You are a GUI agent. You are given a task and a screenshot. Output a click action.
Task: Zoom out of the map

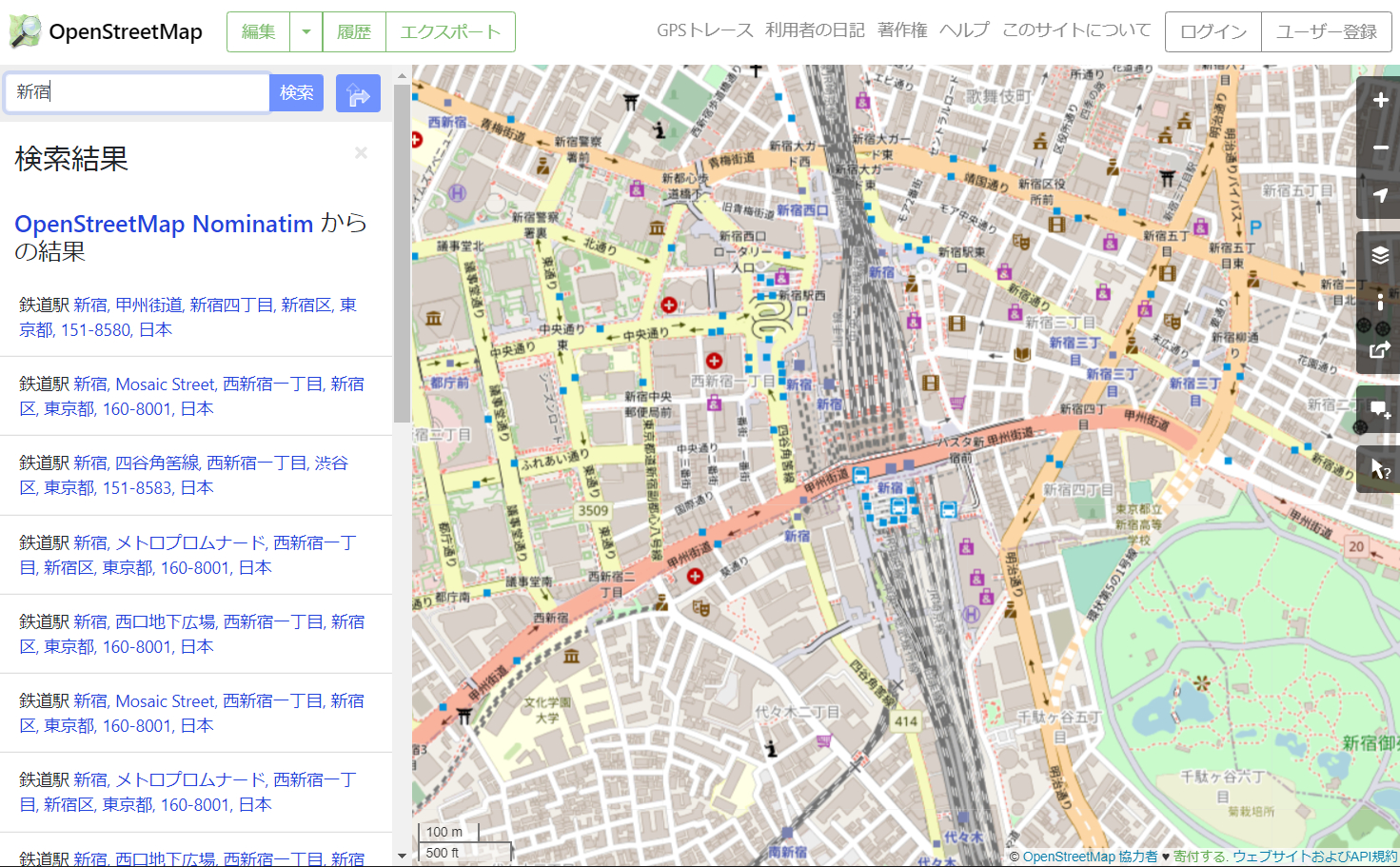[x=1380, y=148]
